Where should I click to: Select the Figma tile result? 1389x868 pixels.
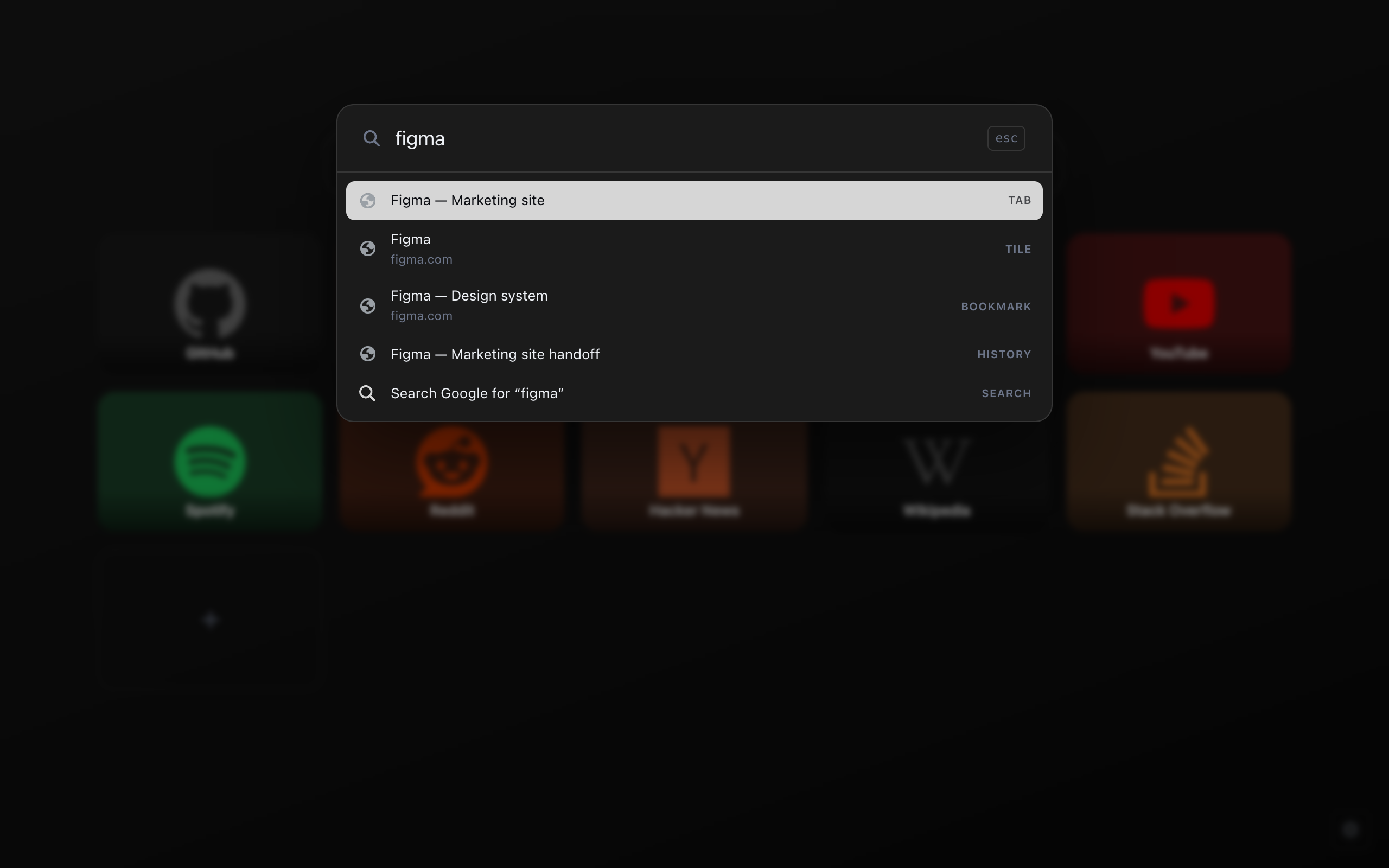tap(694, 248)
